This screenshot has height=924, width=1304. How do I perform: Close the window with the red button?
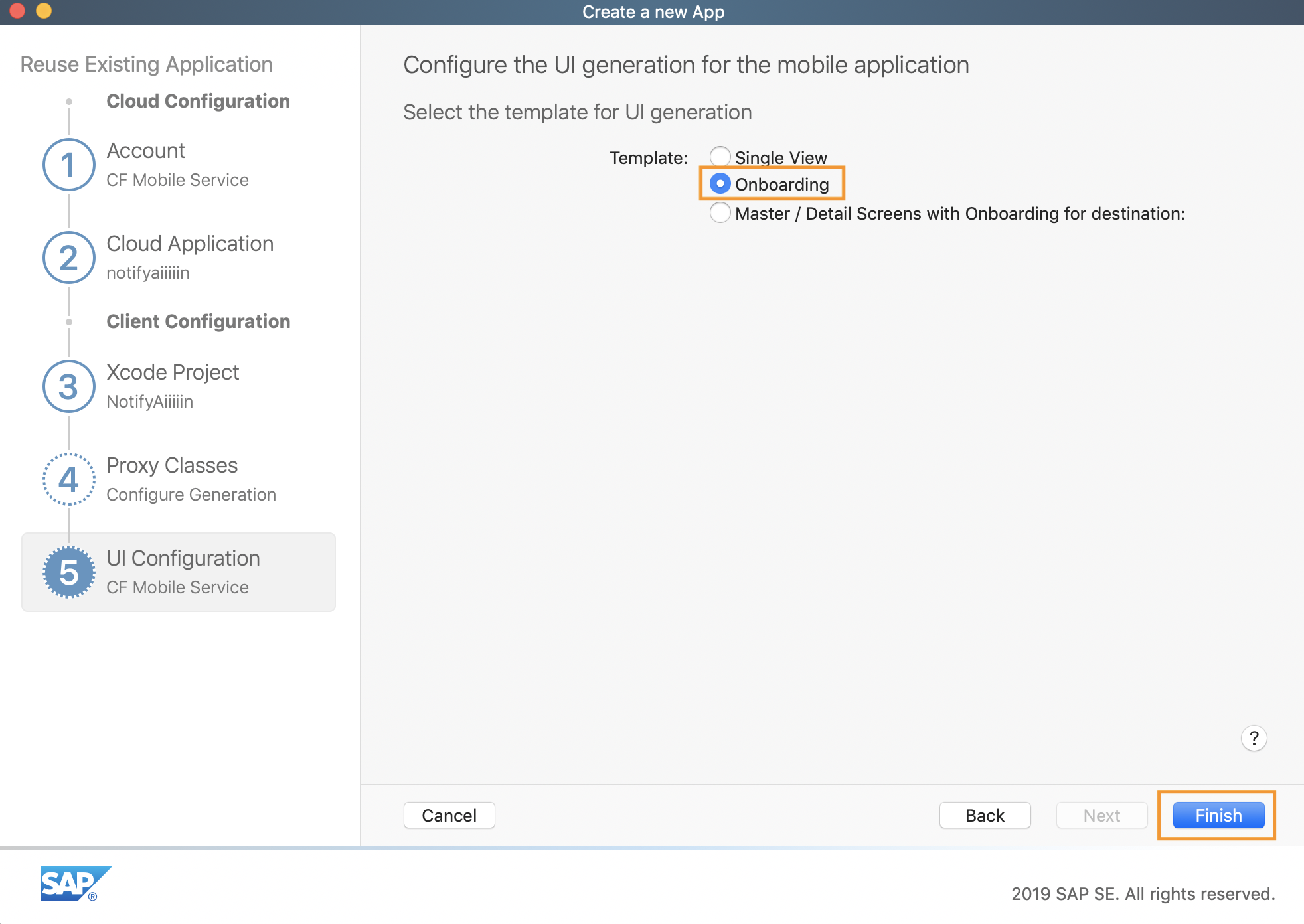click(17, 11)
